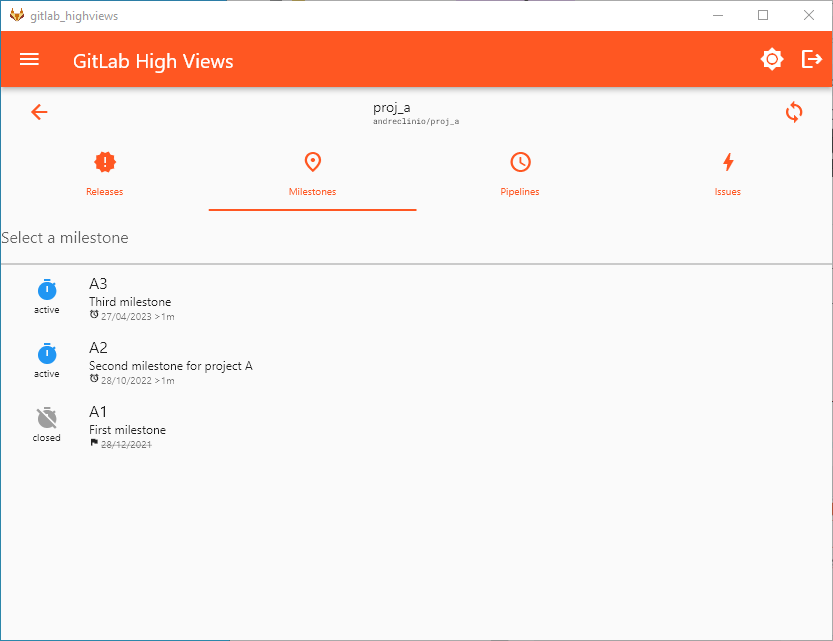Click the Milestones pin icon
Image resolution: width=833 pixels, height=641 pixels.
[312, 162]
